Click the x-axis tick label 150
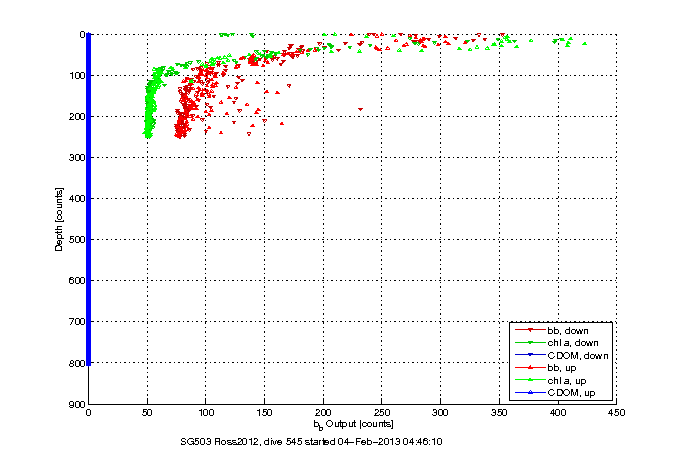 point(264,412)
